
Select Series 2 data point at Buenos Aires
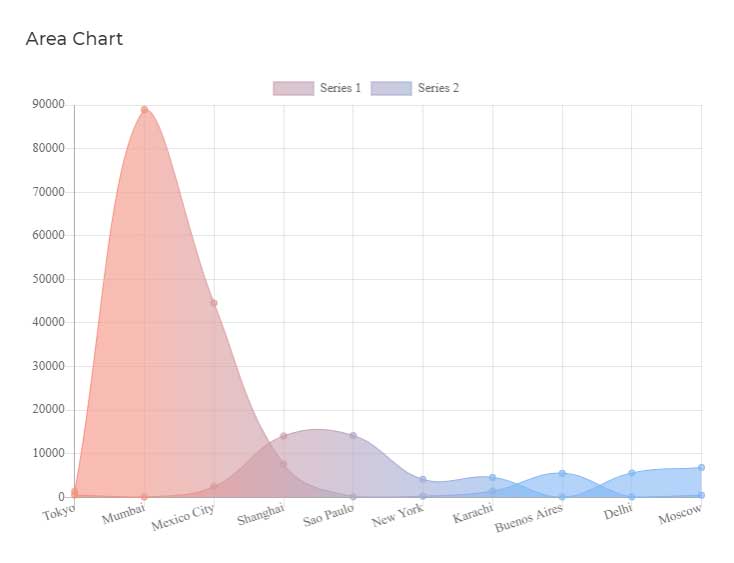562,473
